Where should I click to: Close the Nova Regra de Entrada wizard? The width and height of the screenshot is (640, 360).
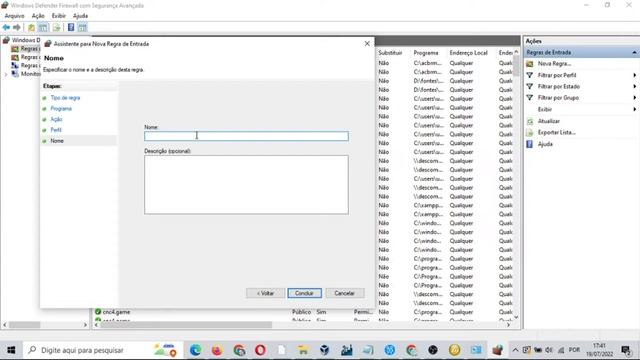367,43
